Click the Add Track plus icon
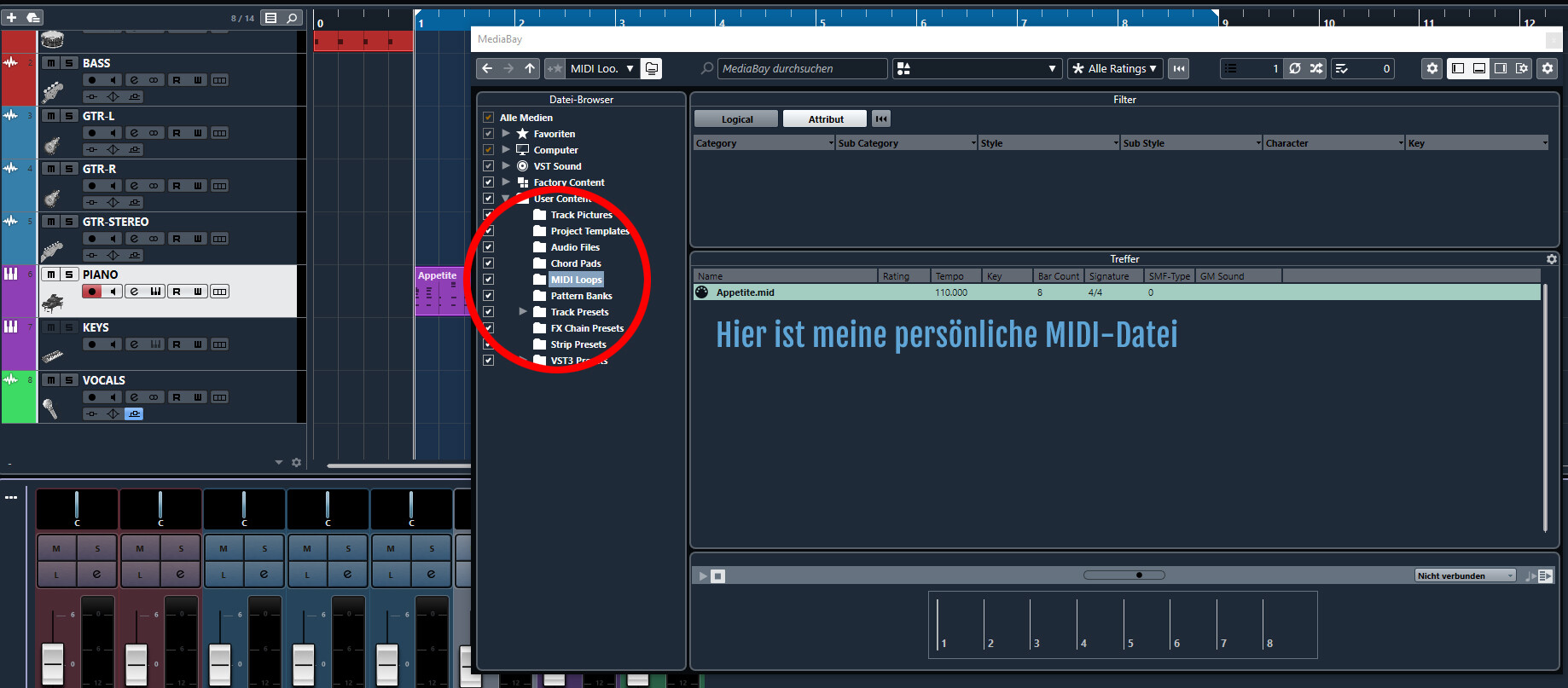This screenshot has width=1568, height=688. click(x=12, y=17)
